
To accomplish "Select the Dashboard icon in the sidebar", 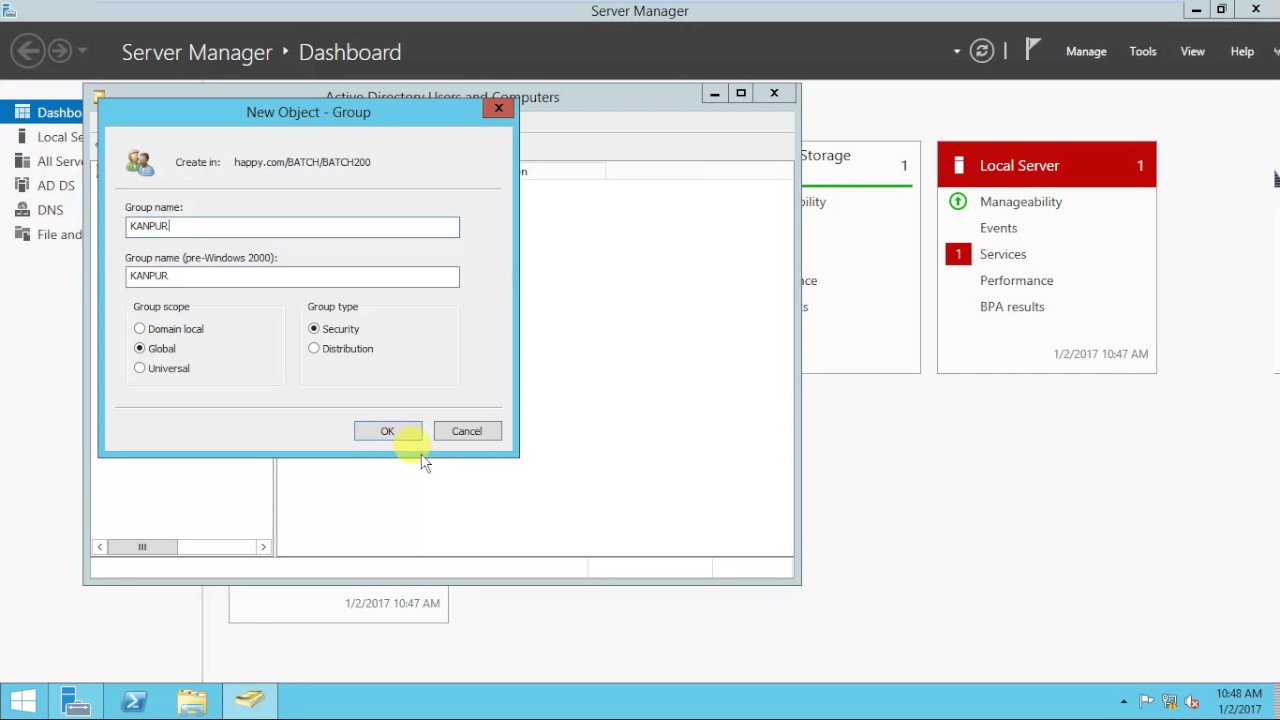I will point(22,112).
